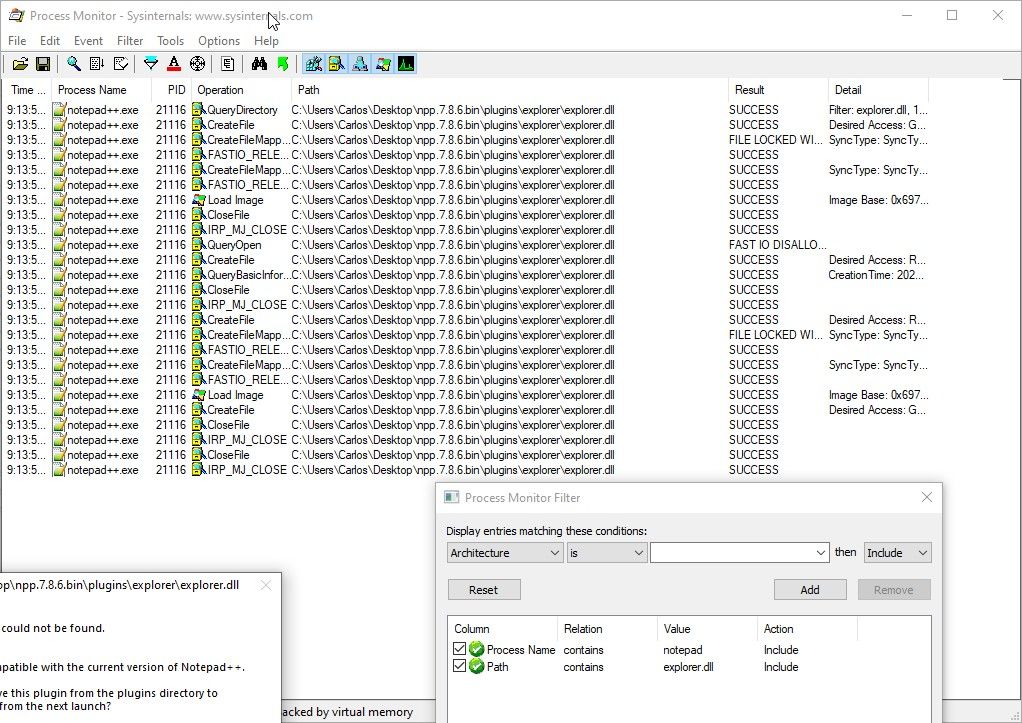This screenshot has height=723, width=1022.
Task: Open the Edit menu
Action: [50, 40]
